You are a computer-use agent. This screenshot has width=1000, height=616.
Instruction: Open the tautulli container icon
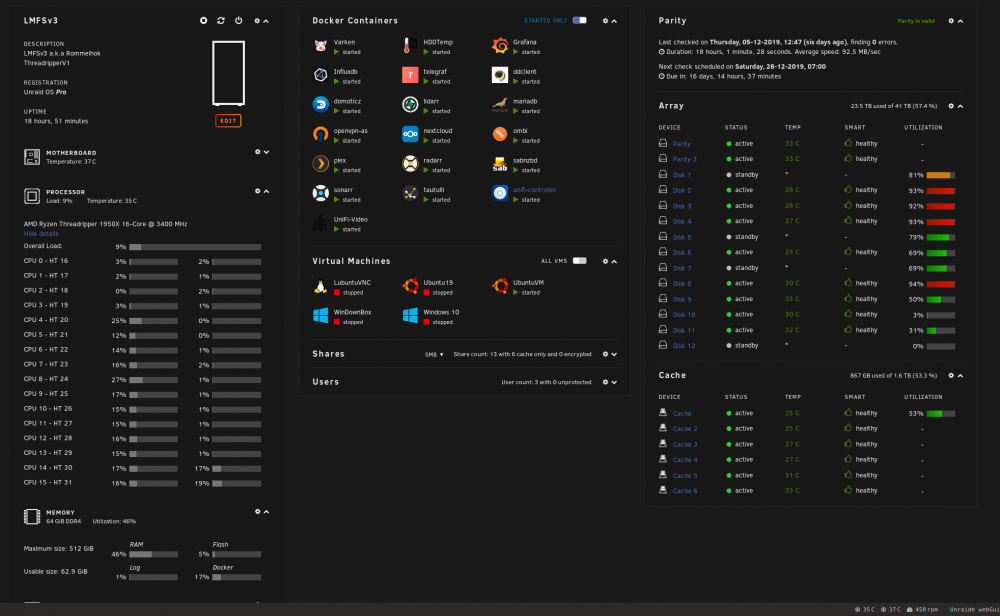coord(410,193)
